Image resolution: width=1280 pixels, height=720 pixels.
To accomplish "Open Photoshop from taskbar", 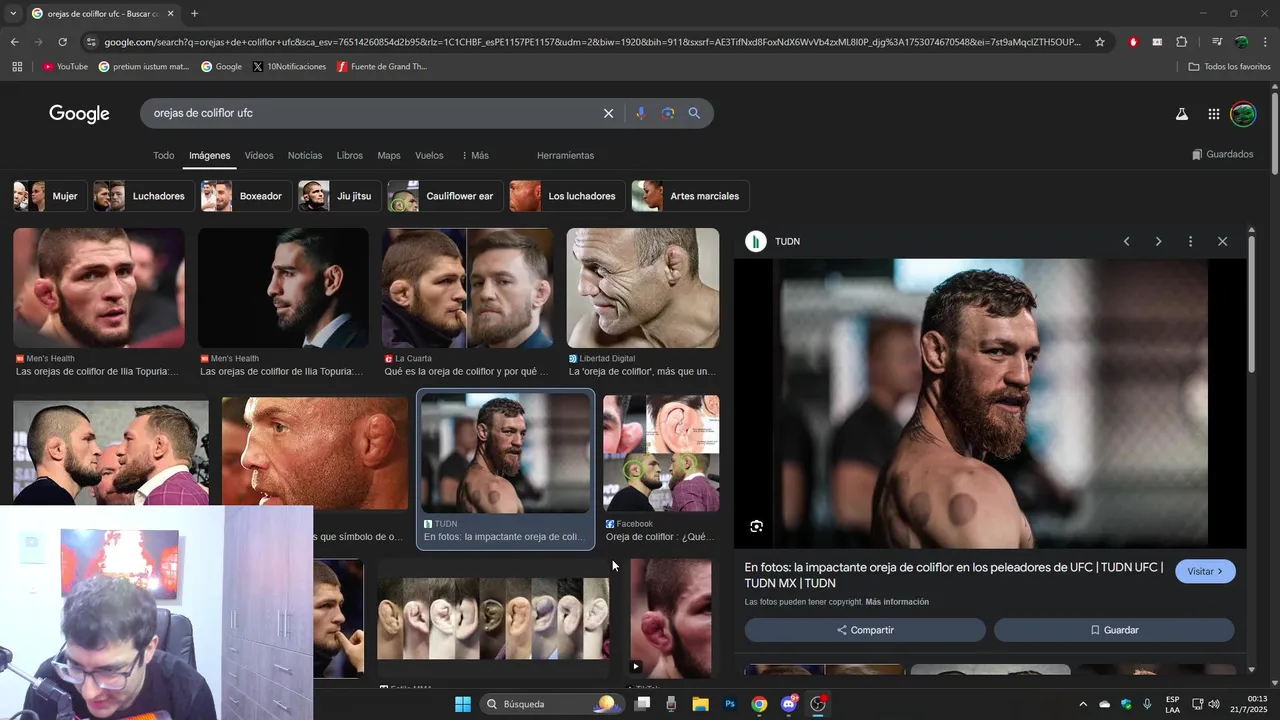I will coord(730,704).
